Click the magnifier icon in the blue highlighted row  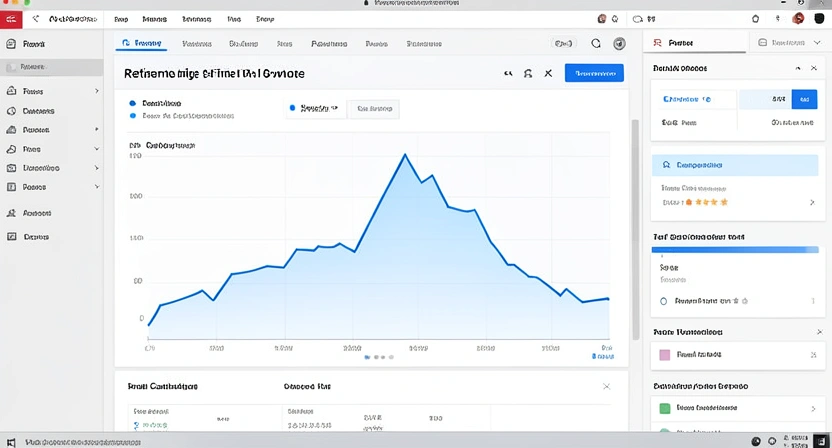tap(662, 164)
